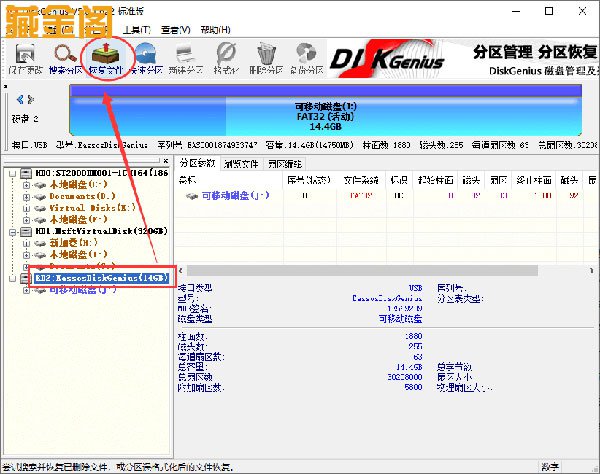The image size is (600, 474).
Task: Click the 文件系统 column header
Action: pos(361,179)
